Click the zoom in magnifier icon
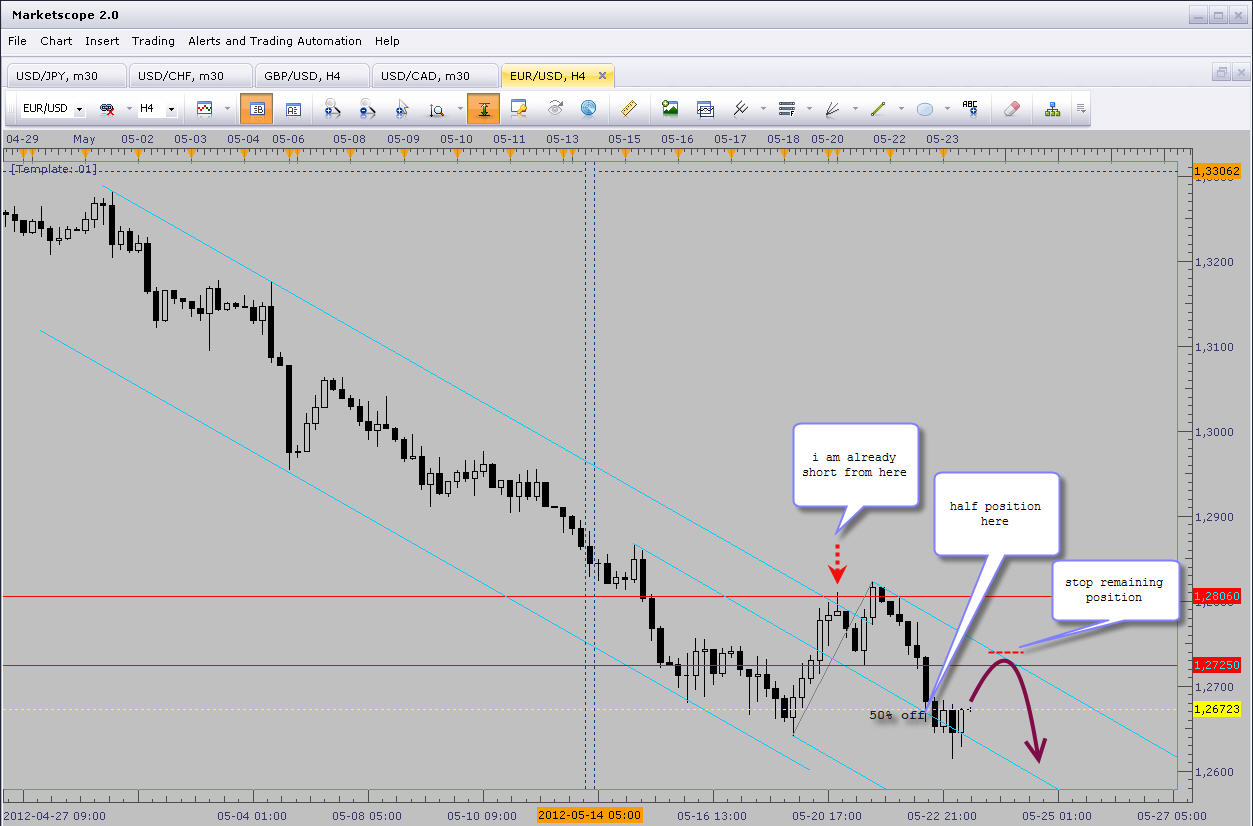Viewport: 1253px width, 826px height. [x=333, y=108]
